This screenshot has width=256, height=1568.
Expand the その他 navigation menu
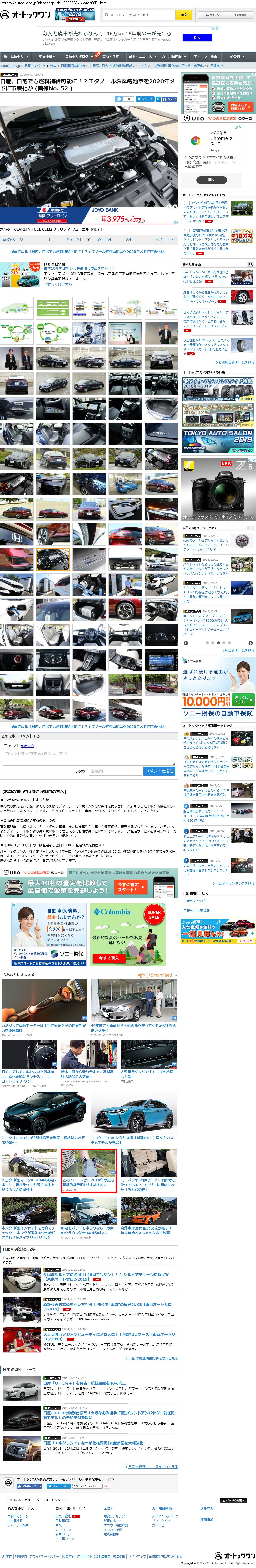pyautogui.click(x=238, y=56)
